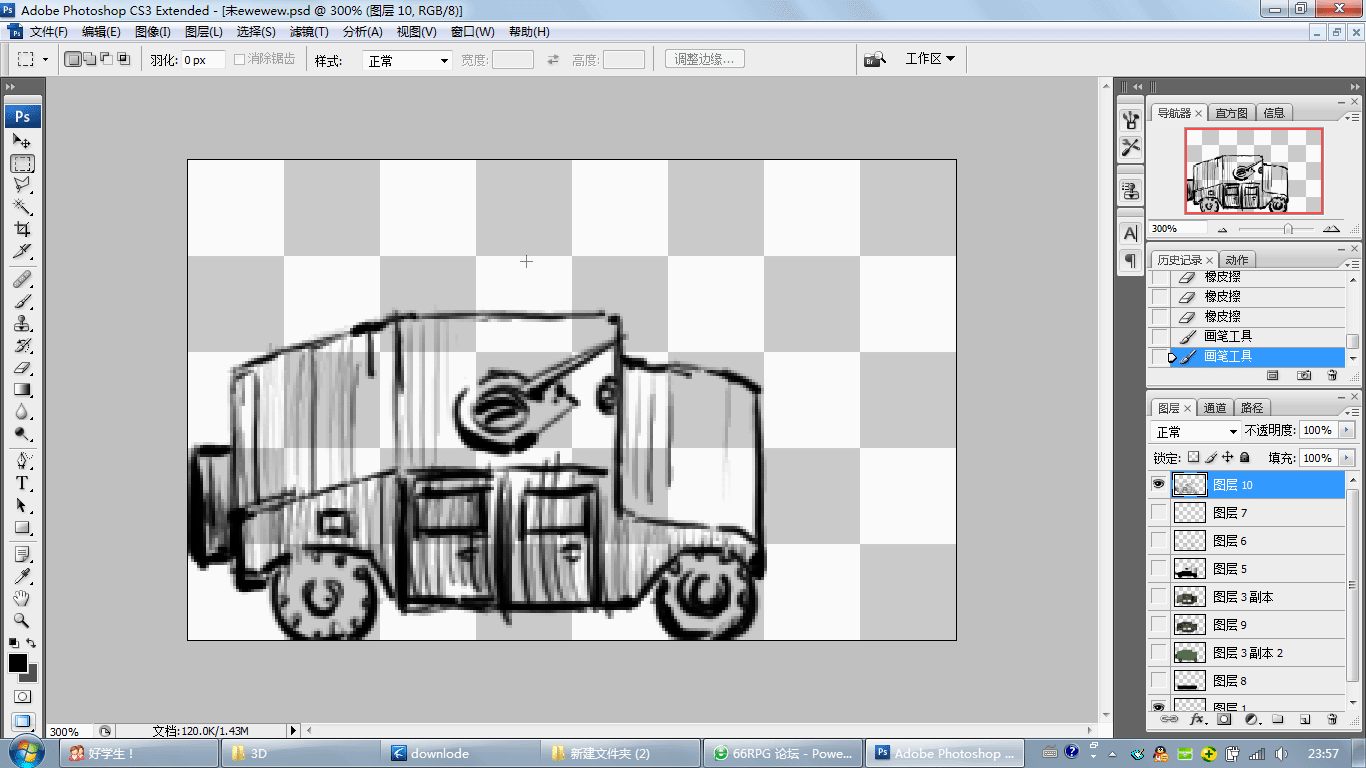Screen dimensions: 1366x768
Task: Pick the Eraser tool in the toolbox
Action: (22, 368)
